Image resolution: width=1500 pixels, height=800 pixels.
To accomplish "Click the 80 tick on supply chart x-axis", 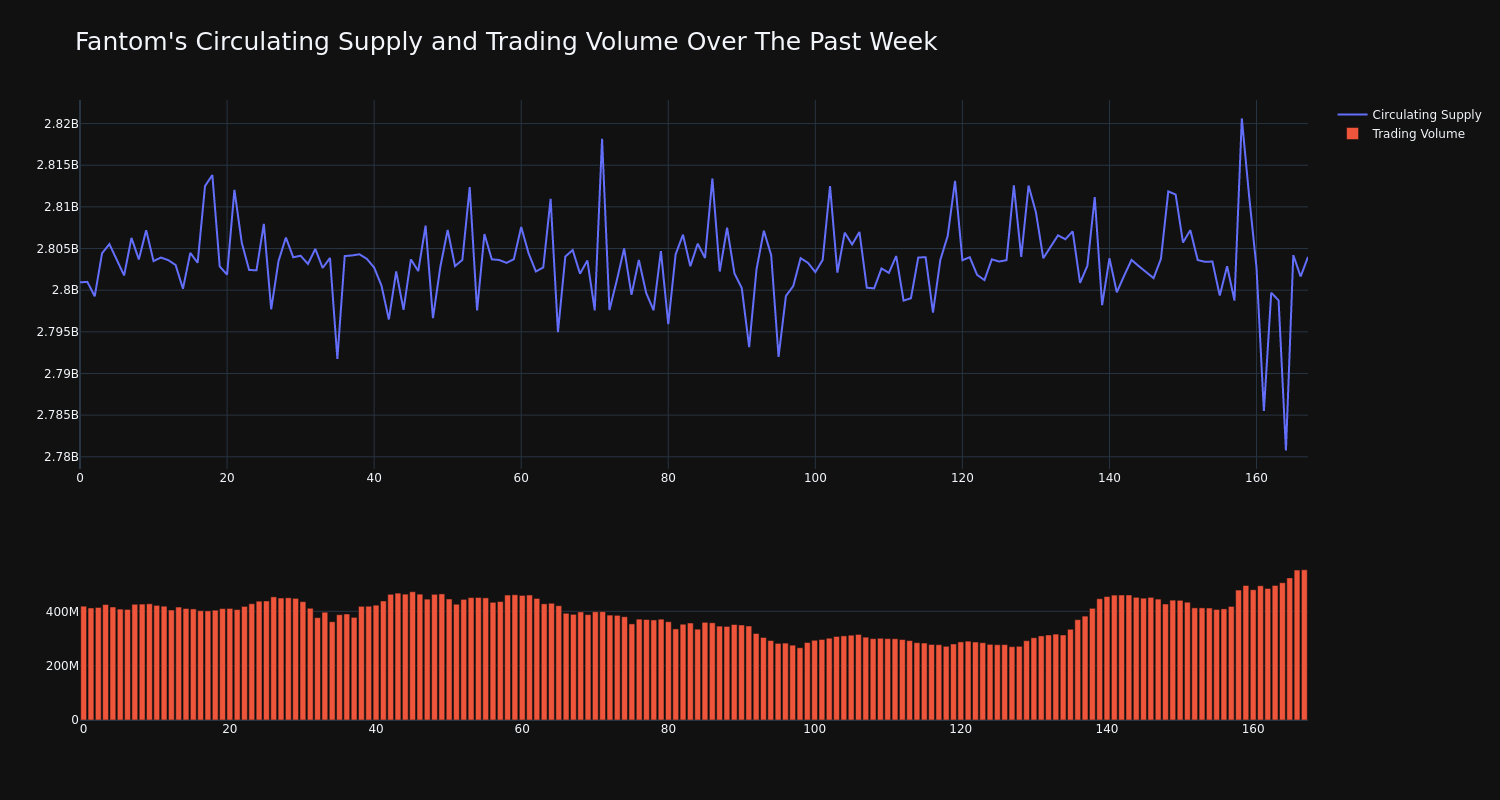I will click(x=668, y=478).
